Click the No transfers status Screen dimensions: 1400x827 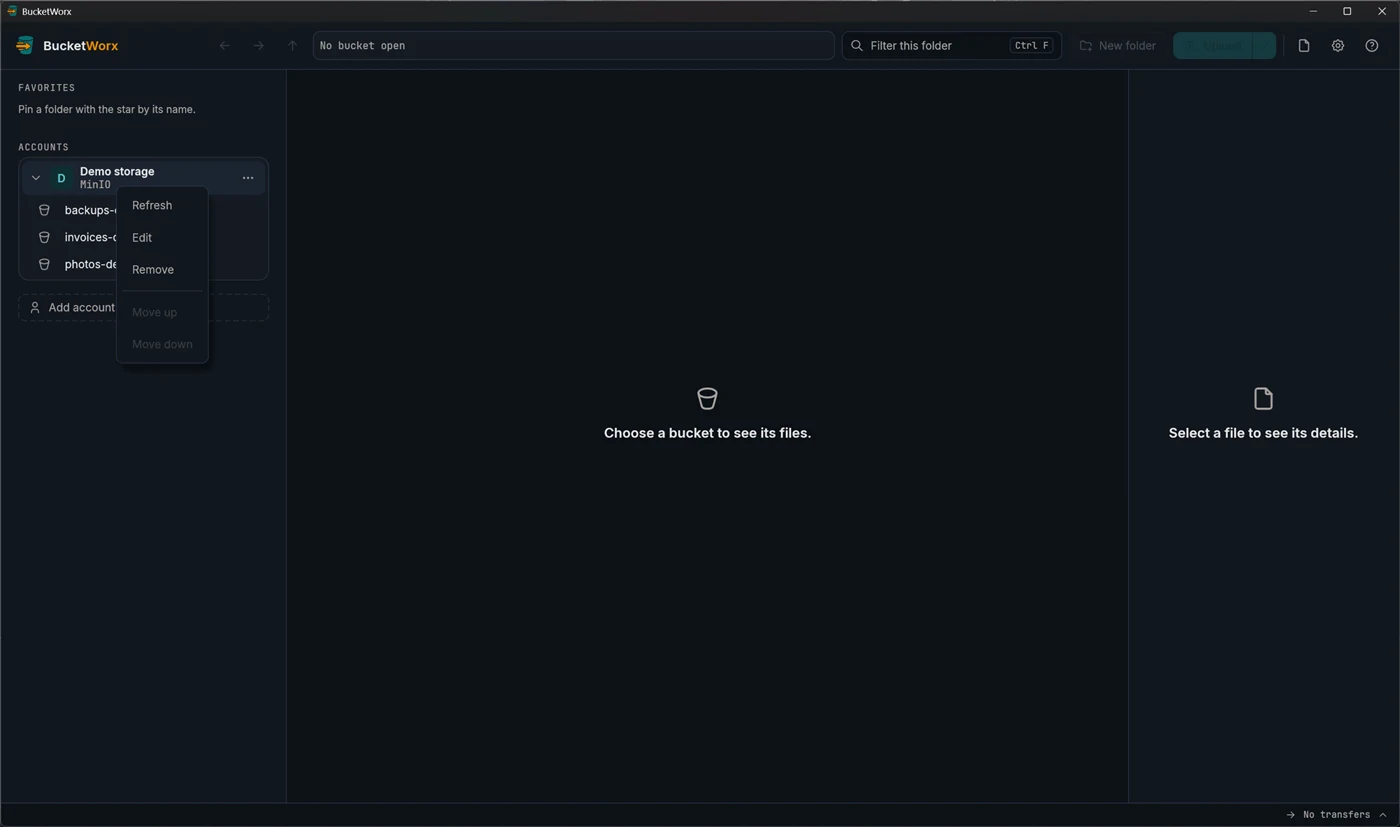[1336, 815]
